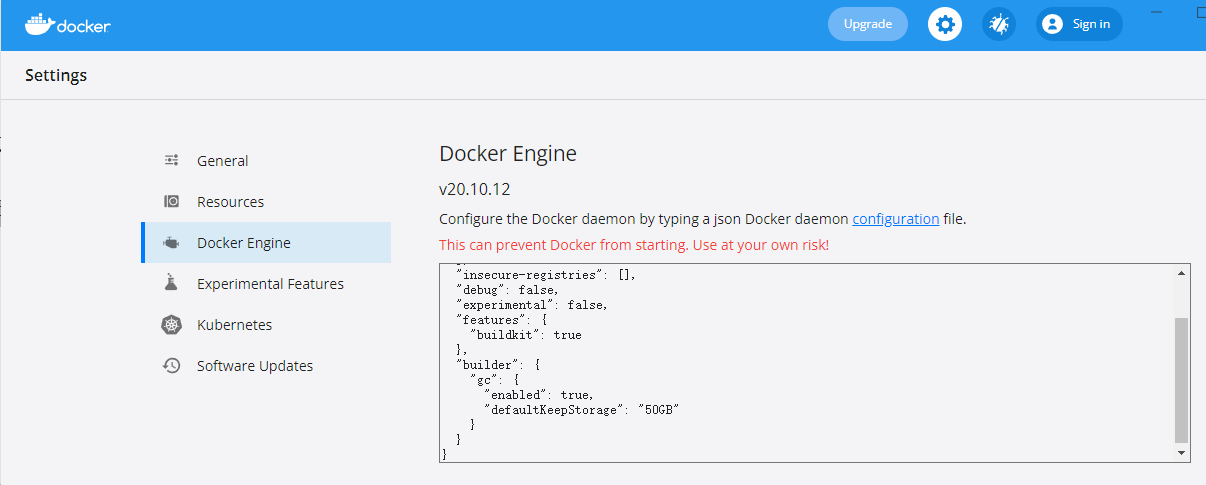
Task: Open Troubleshoot via the bug icon
Action: tap(998, 24)
